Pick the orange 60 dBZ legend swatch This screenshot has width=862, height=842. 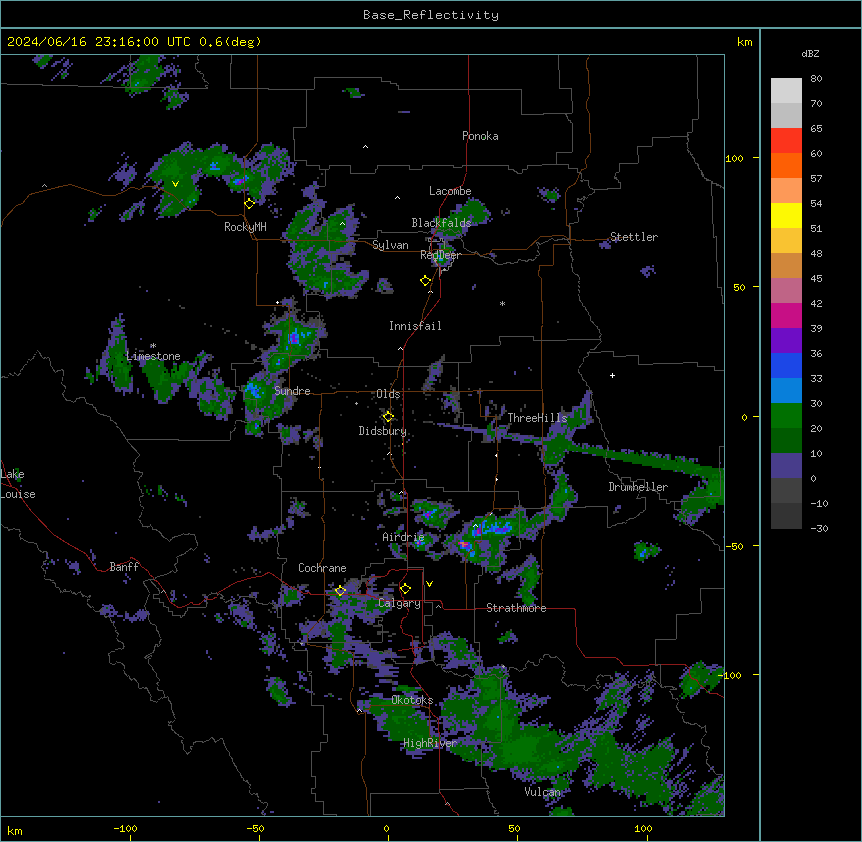(786, 165)
